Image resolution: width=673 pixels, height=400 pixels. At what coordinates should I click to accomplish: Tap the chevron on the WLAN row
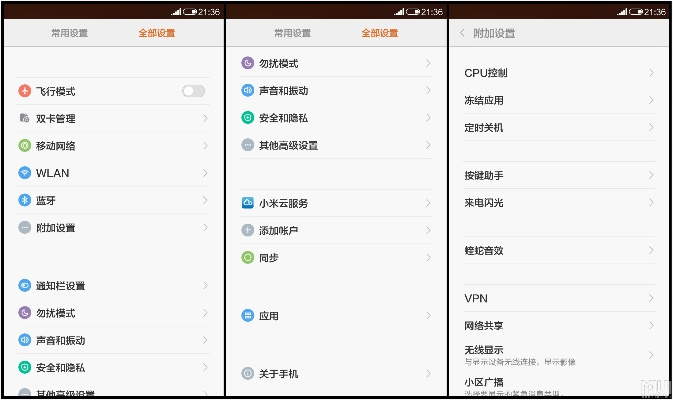(206, 173)
